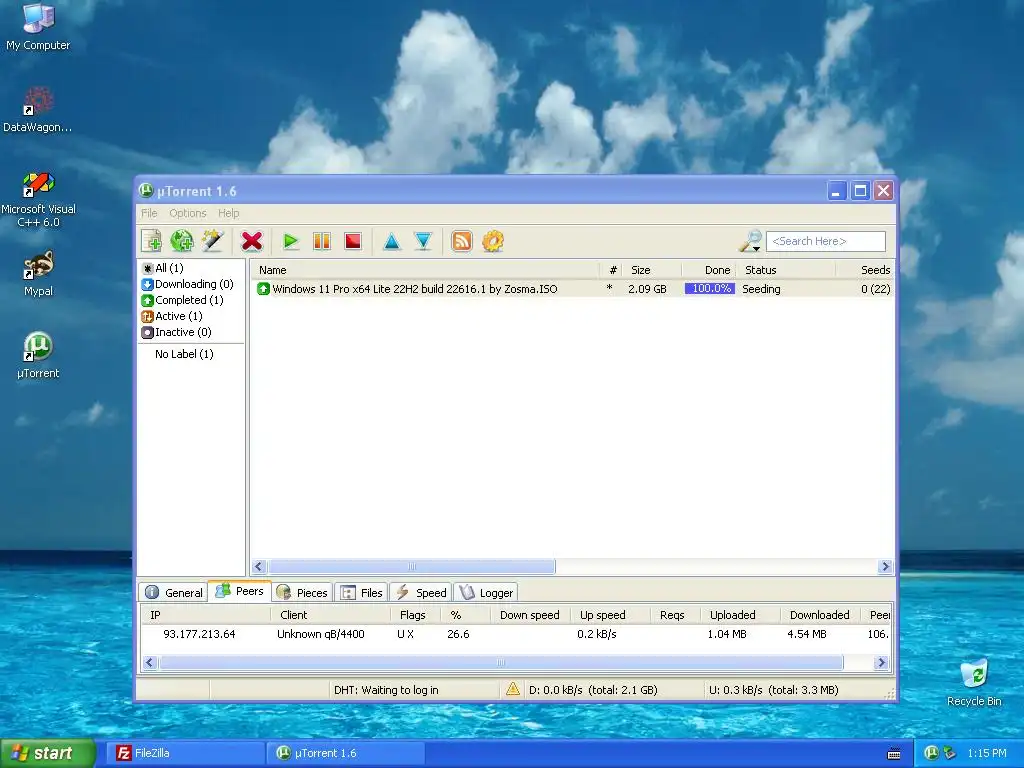
Task: Select the Active (1) category
Action: pos(172,316)
